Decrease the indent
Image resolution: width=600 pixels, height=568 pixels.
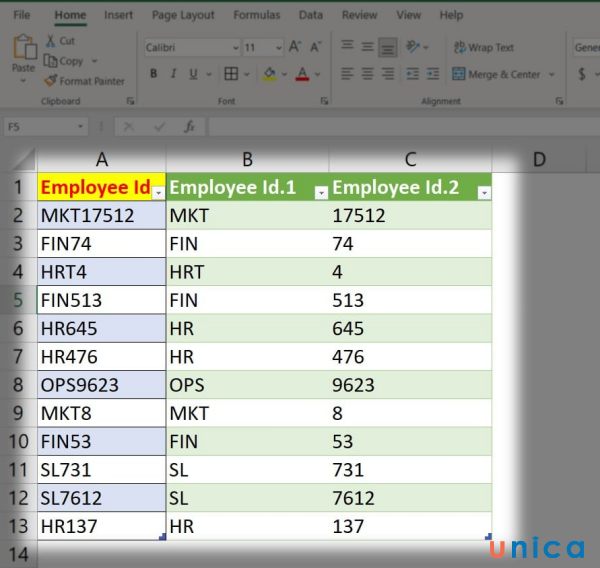pos(412,73)
